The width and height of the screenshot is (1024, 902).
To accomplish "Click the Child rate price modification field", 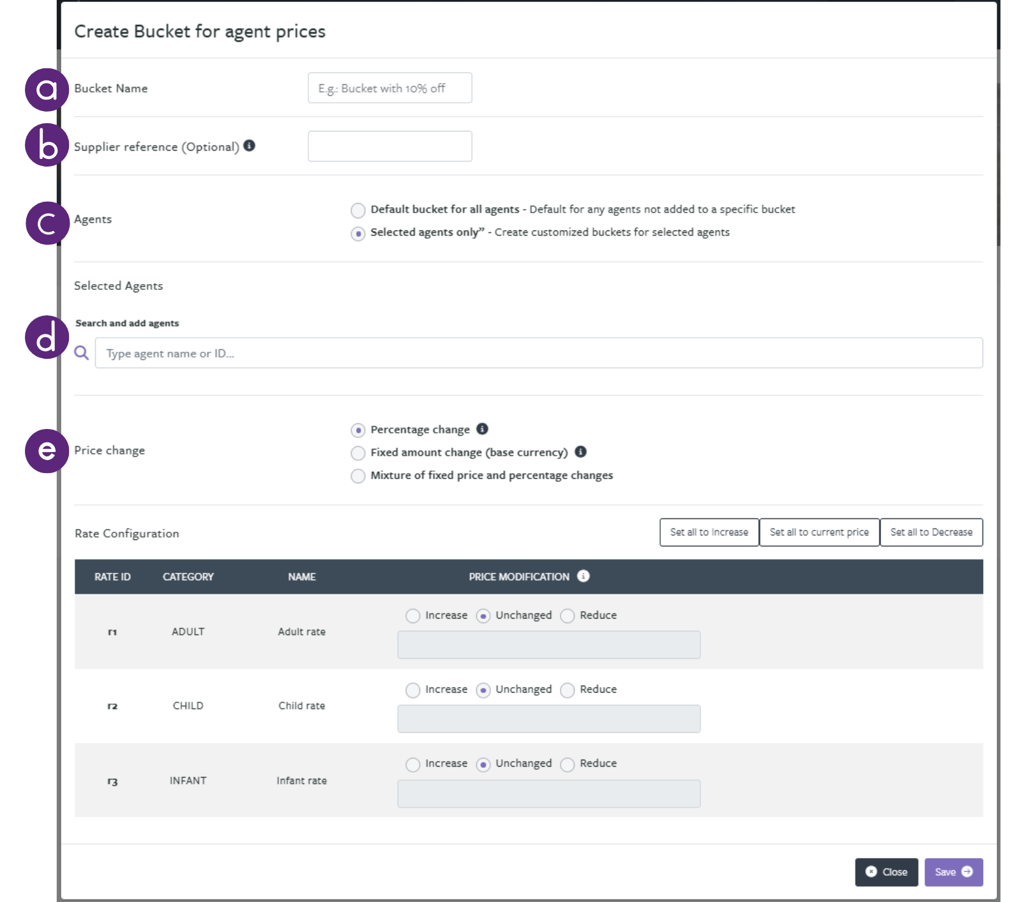I will [549, 718].
